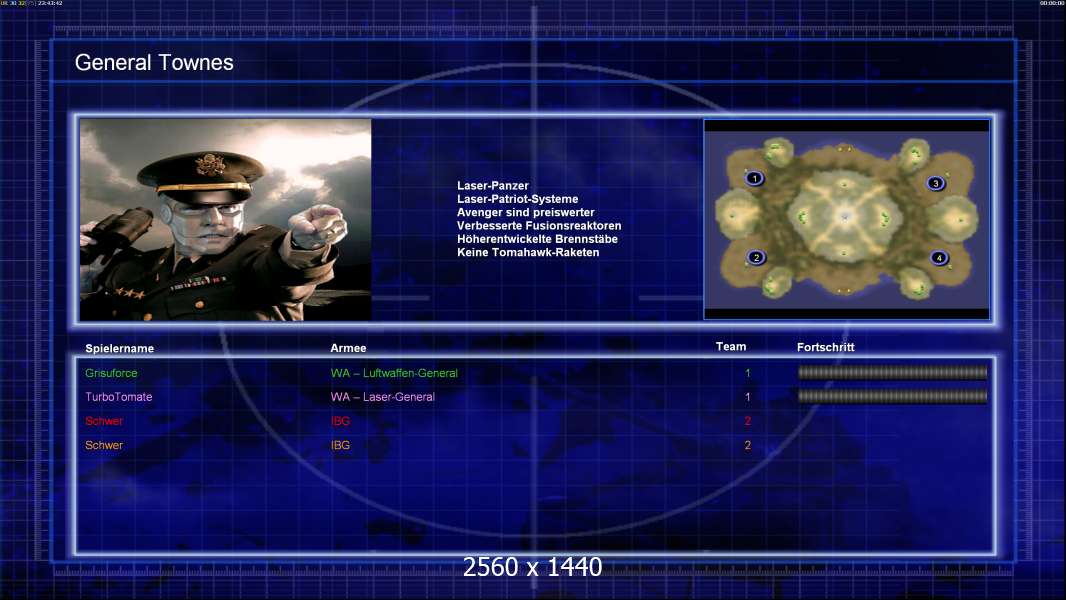Click start position marker 2 on map

(755, 258)
